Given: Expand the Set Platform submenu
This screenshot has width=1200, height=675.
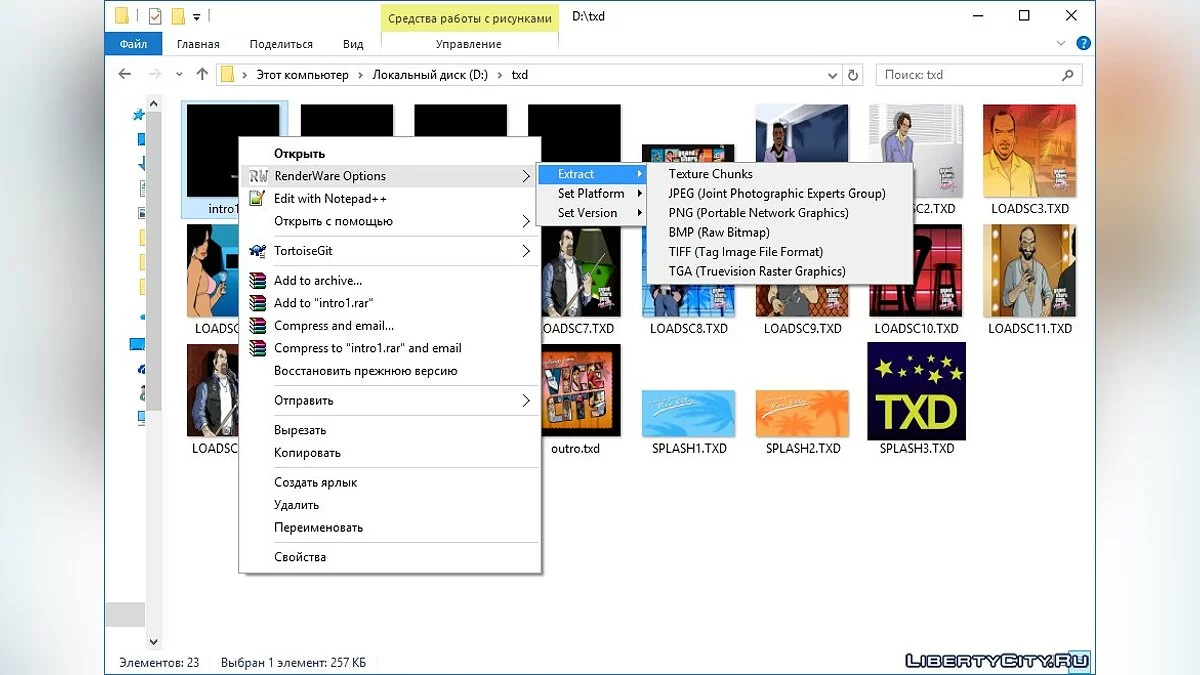Looking at the screenshot, I should coord(592,193).
